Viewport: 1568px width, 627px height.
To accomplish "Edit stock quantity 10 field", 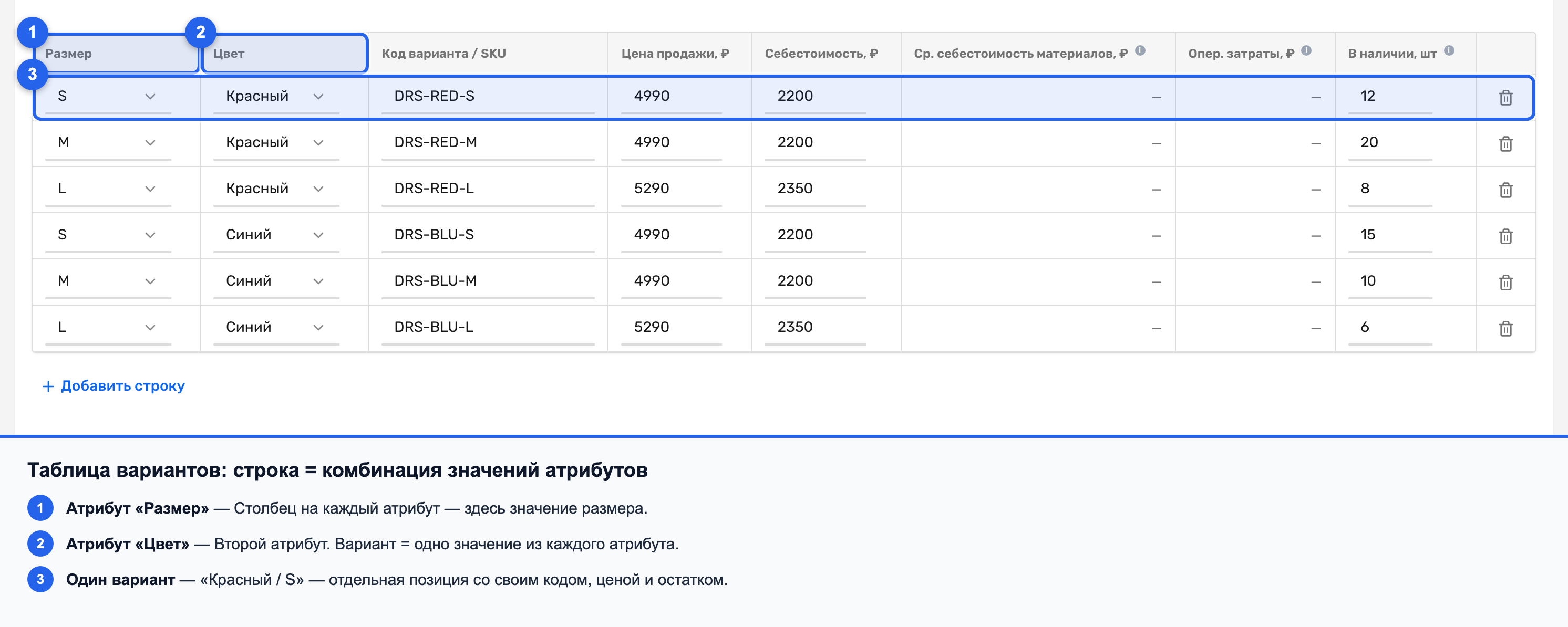I will [1390, 281].
